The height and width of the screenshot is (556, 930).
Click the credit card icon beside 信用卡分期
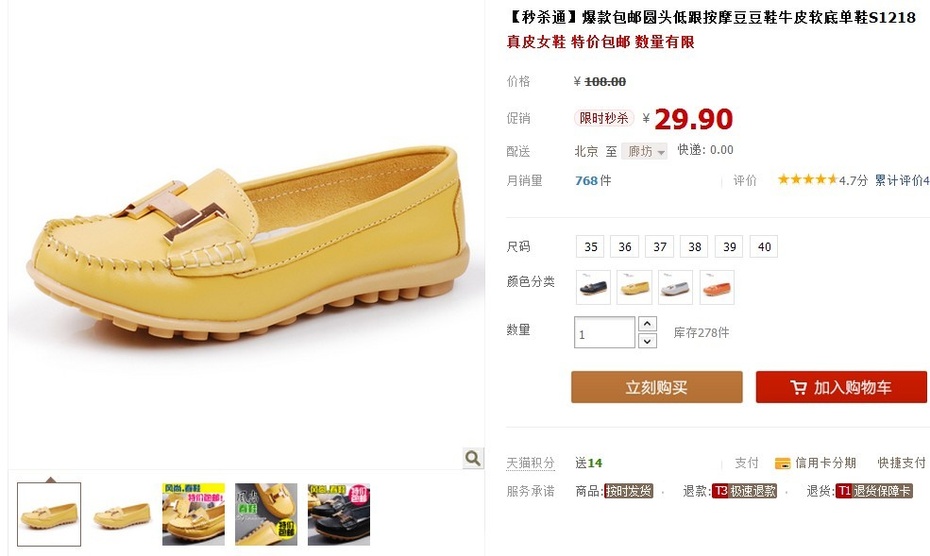click(x=782, y=463)
